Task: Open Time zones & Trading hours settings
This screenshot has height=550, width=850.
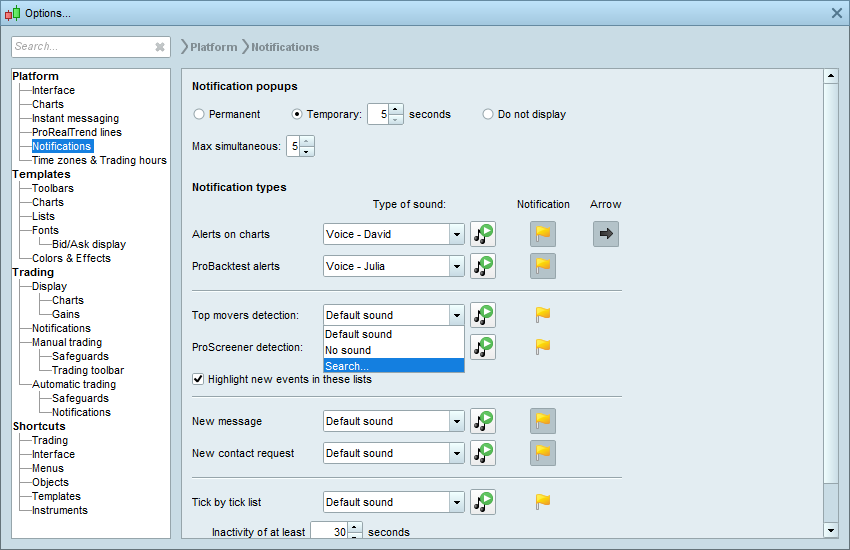Action: (99, 160)
